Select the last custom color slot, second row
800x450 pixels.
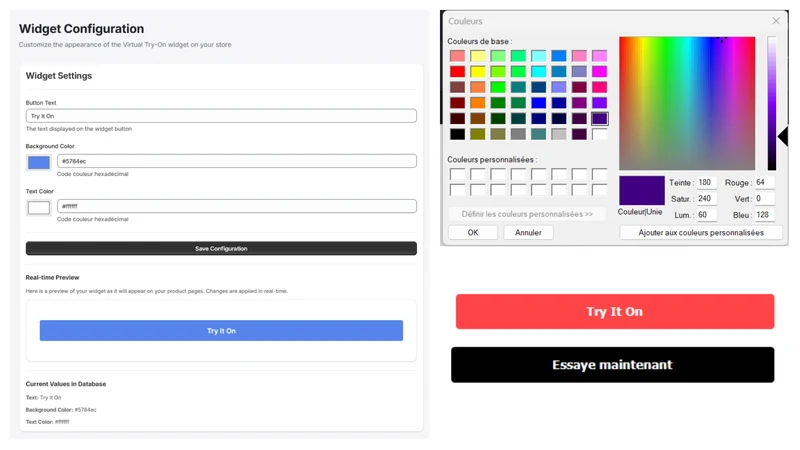coord(599,190)
